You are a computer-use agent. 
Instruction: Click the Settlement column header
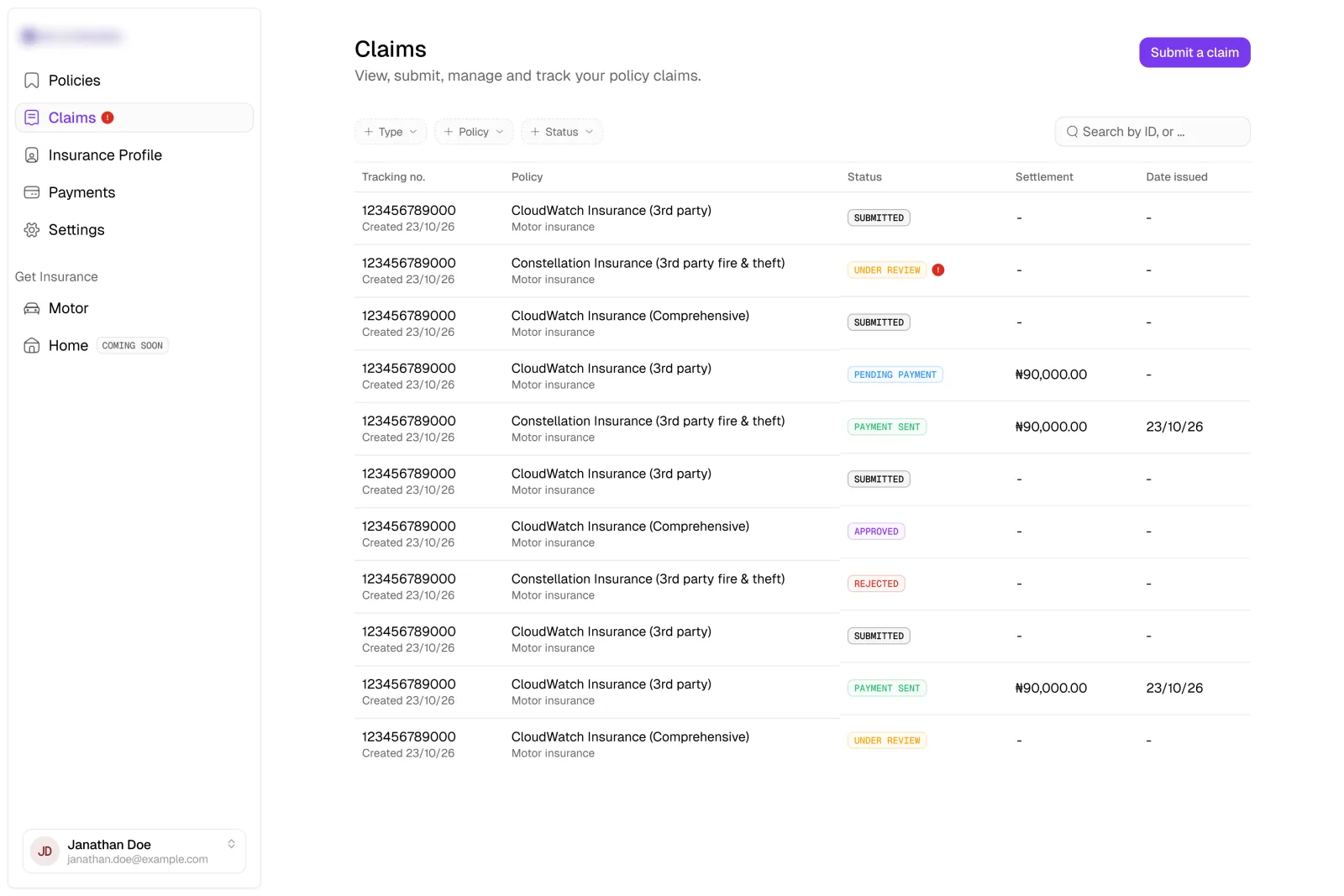click(x=1044, y=177)
